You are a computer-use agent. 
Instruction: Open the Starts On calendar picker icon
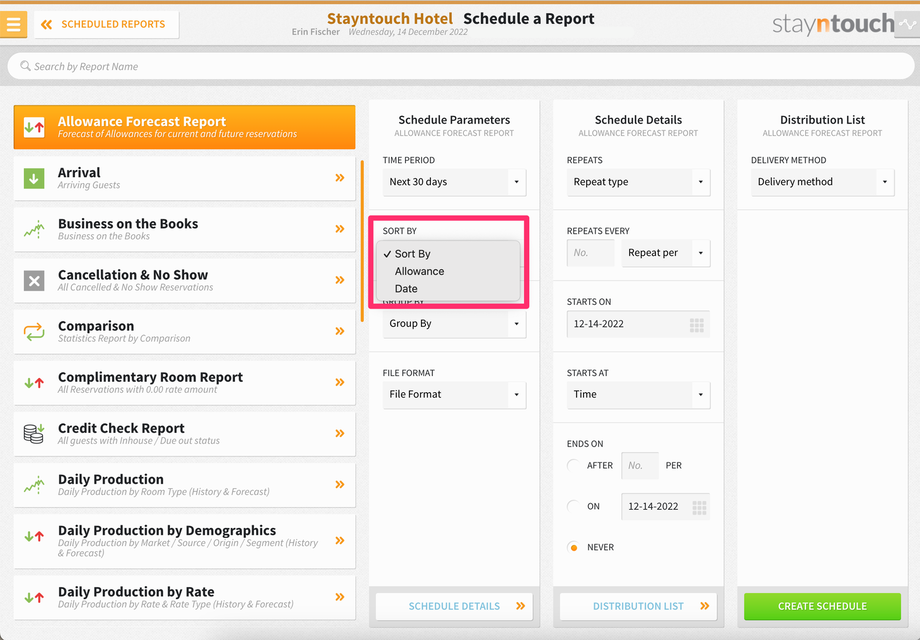click(696, 325)
